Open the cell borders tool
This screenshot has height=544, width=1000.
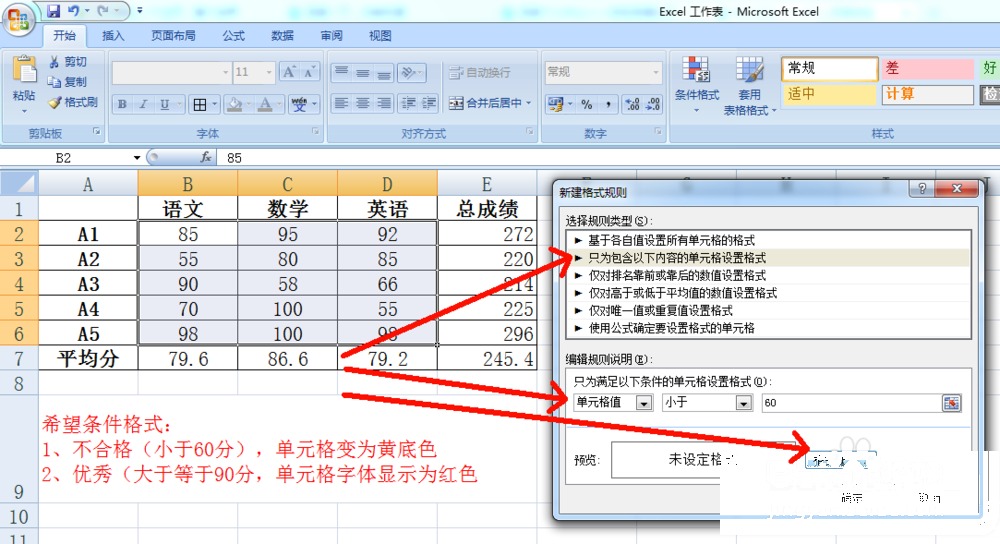[200, 104]
